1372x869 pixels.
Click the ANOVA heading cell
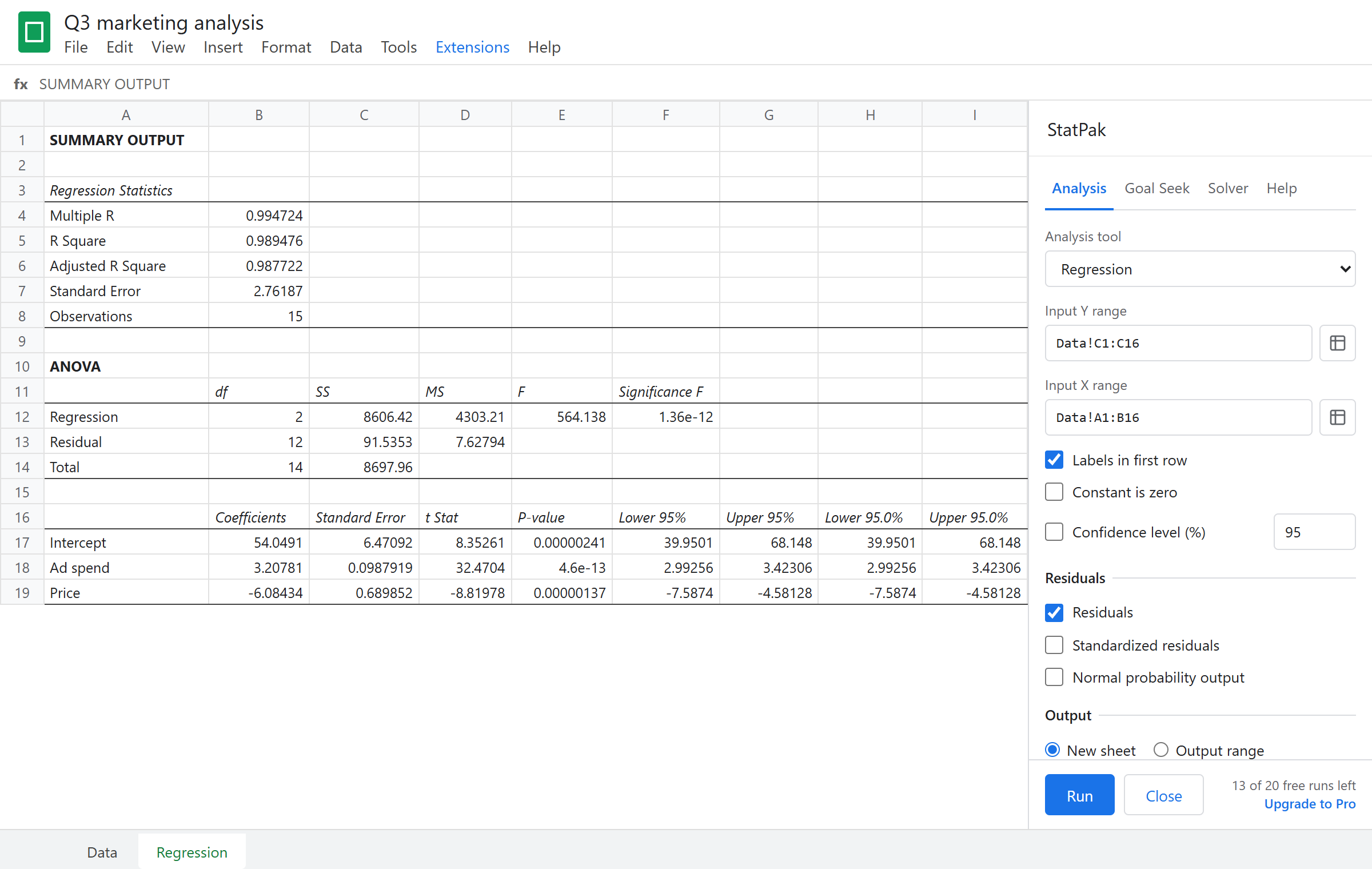[x=126, y=366]
